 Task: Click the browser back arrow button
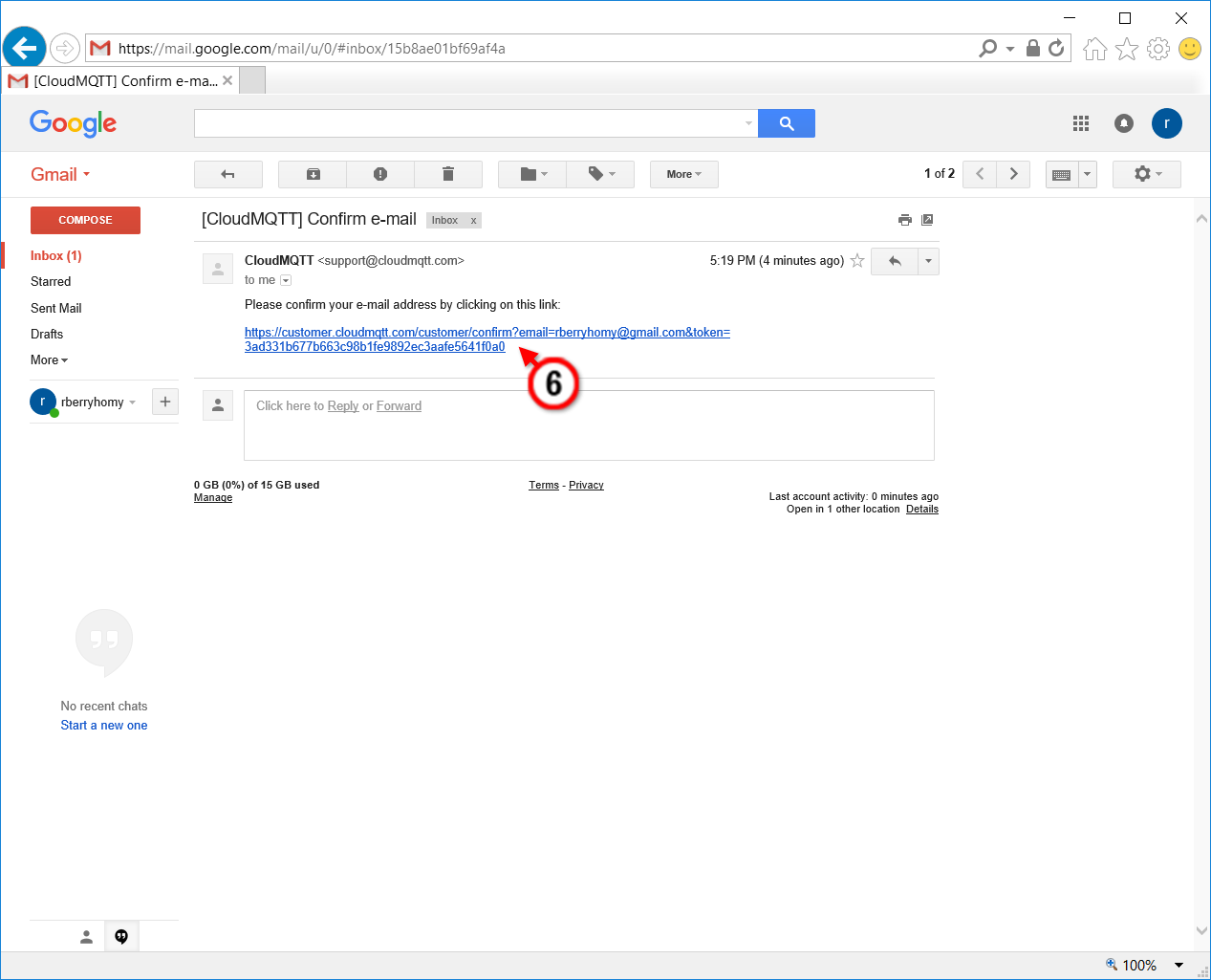tap(25, 47)
